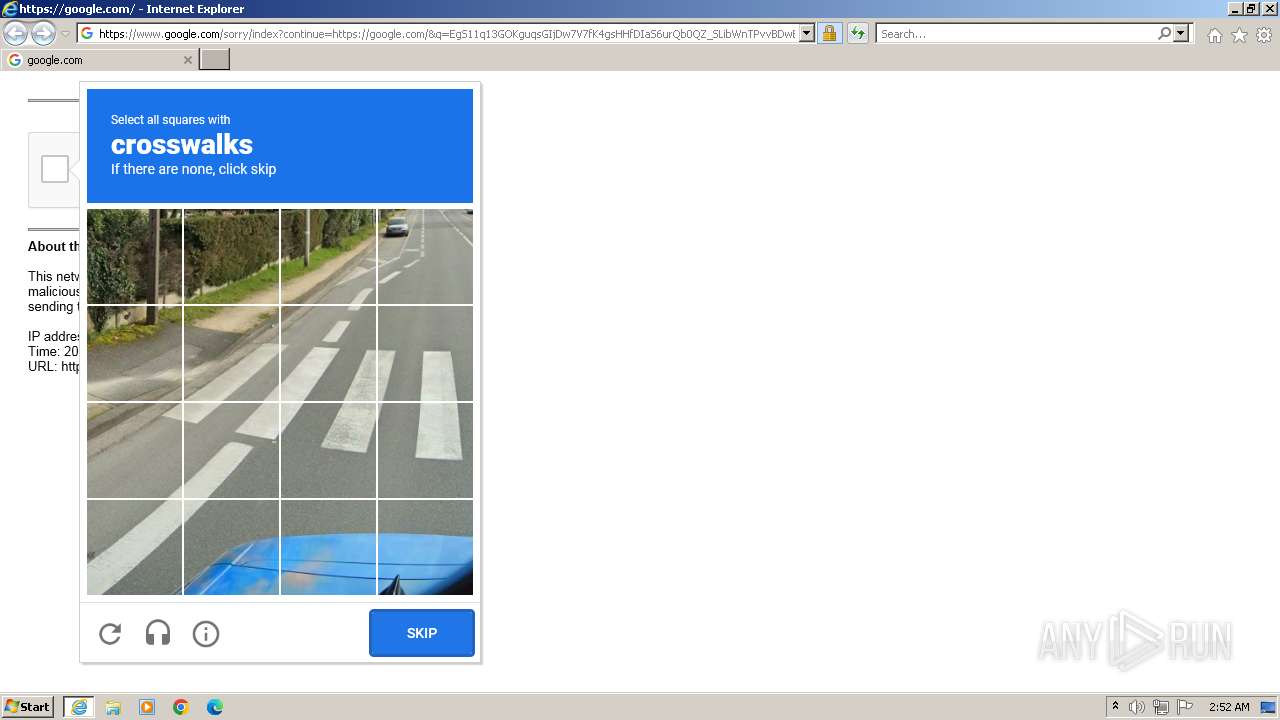Go to the Home page icon
Viewport: 1280px width, 720px height.
tap(1214, 35)
